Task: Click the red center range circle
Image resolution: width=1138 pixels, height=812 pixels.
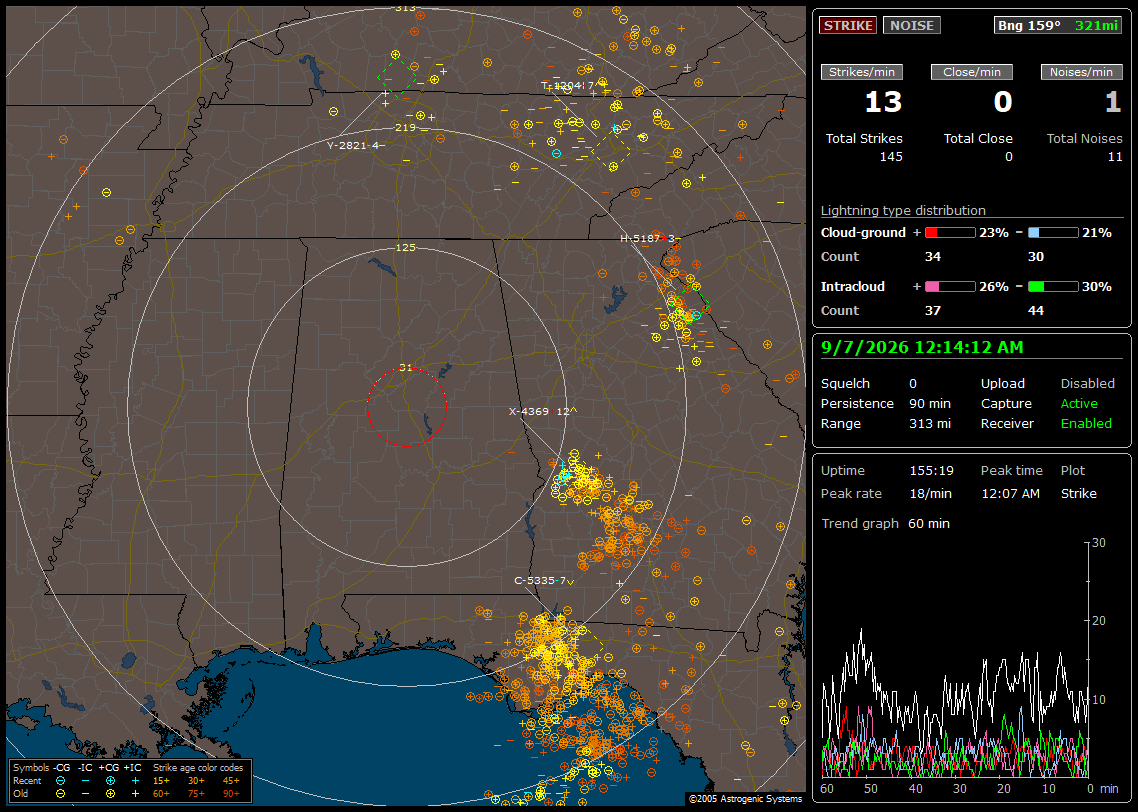Action: tap(406, 407)
